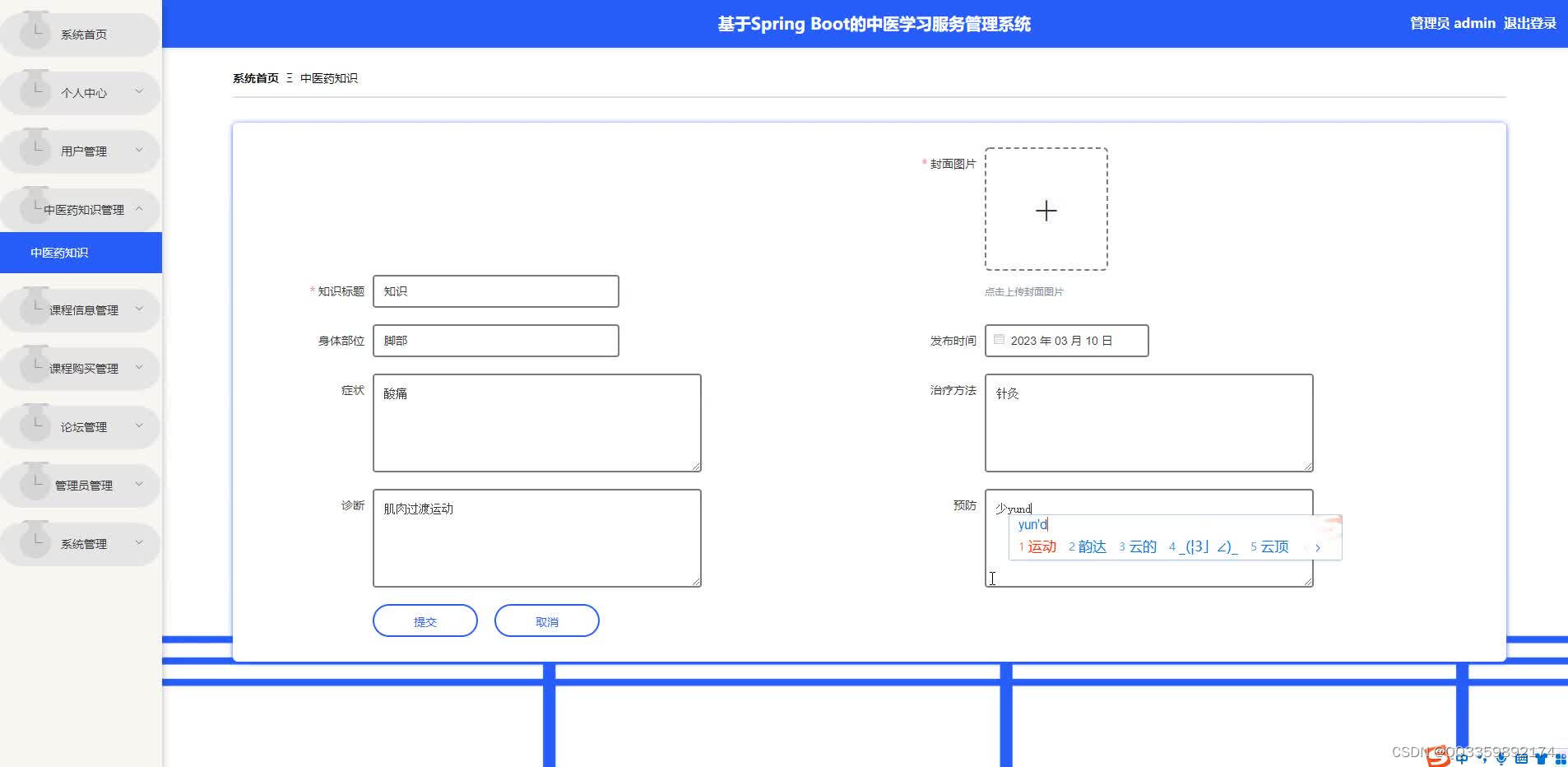Screen dimensions: 1568x767
Task: Expand the 系统管理 menu chevron
Action: point(139,542)
